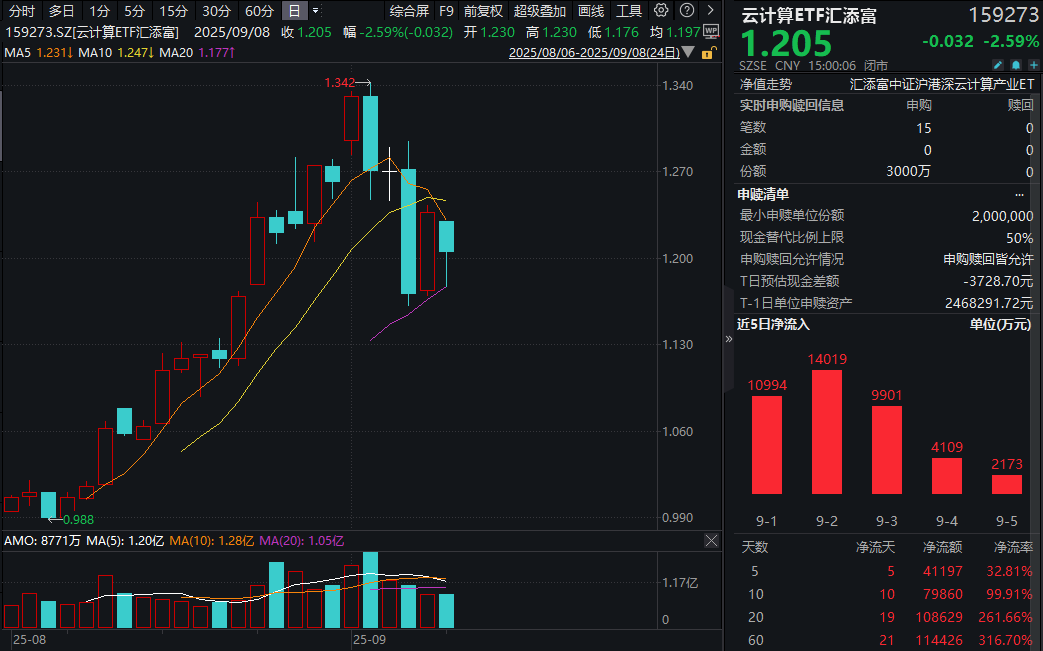Open settings via the gear icon in the toolbar

tap(660, 12)
